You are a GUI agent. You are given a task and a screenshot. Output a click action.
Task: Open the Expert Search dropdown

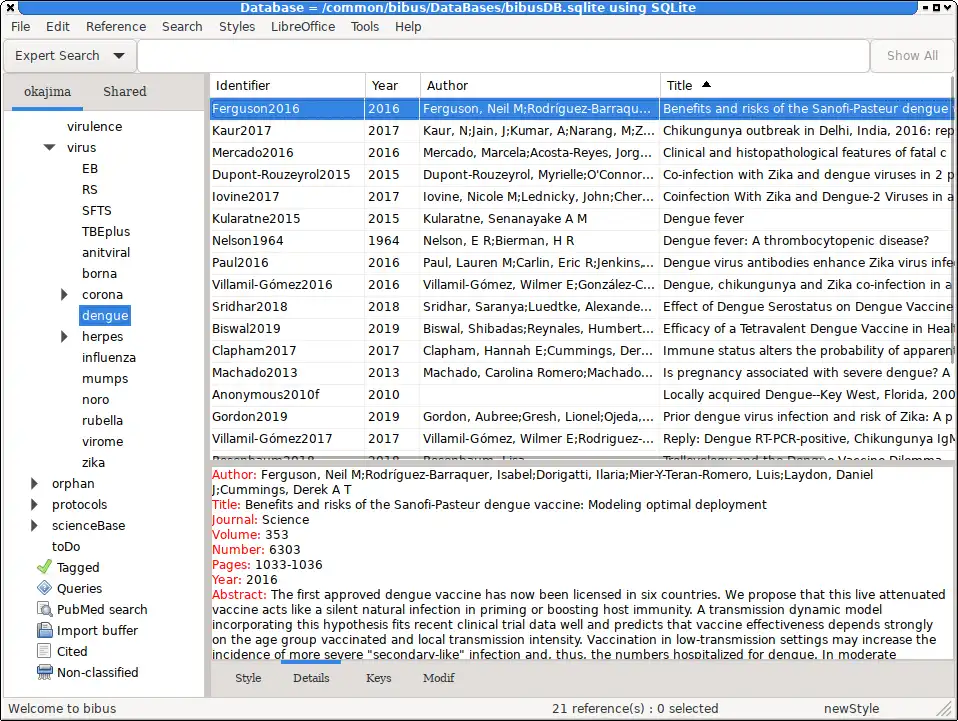click(69, 56)
